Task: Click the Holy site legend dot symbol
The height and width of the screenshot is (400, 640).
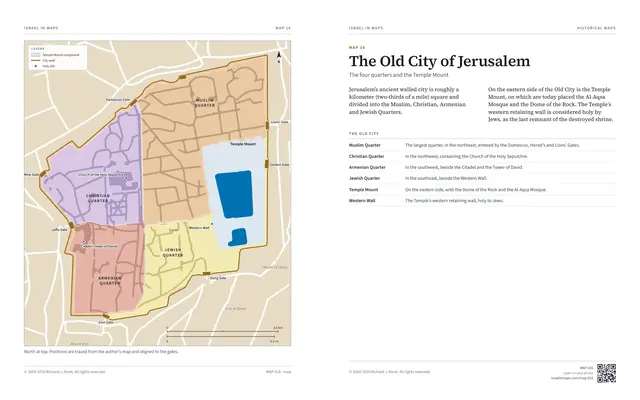Action: coord(36,66)
